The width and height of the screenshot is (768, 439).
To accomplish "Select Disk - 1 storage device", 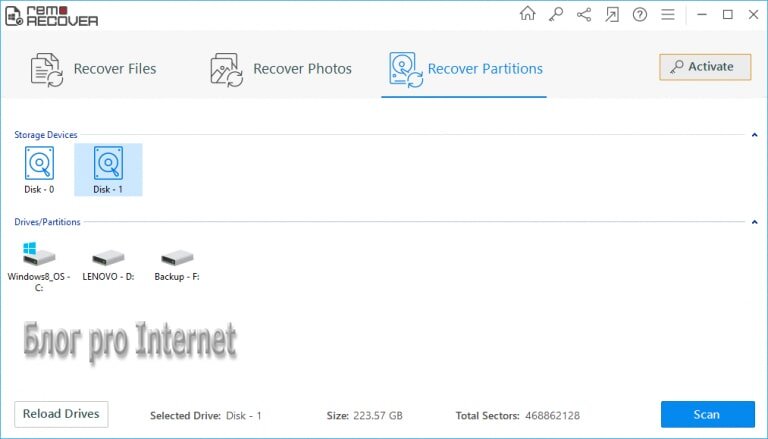I will pyautogui.click(x=108, y=170).
